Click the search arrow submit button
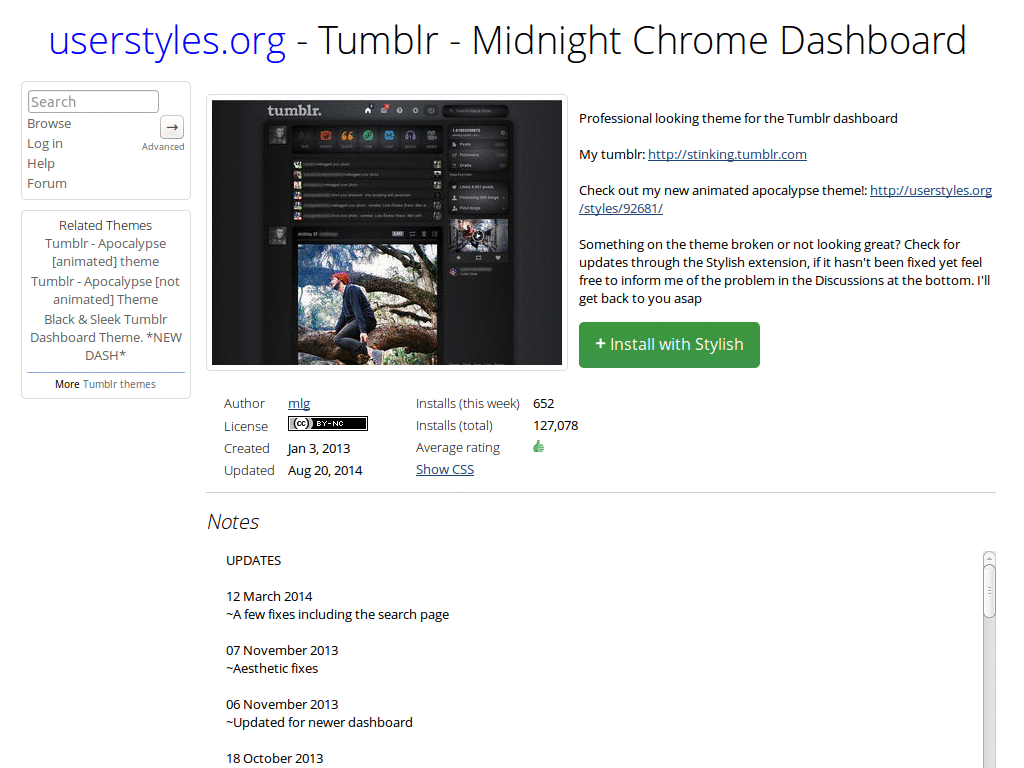 (x=172, y=127)
